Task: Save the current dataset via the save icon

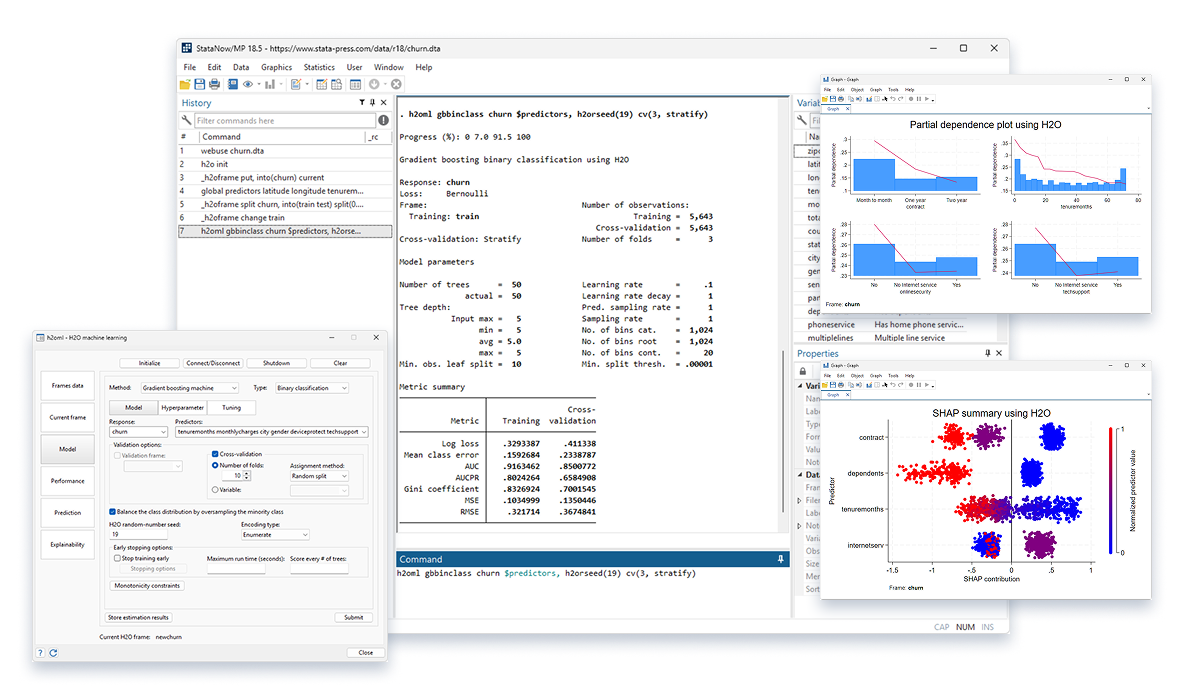Action: [199, 84]
